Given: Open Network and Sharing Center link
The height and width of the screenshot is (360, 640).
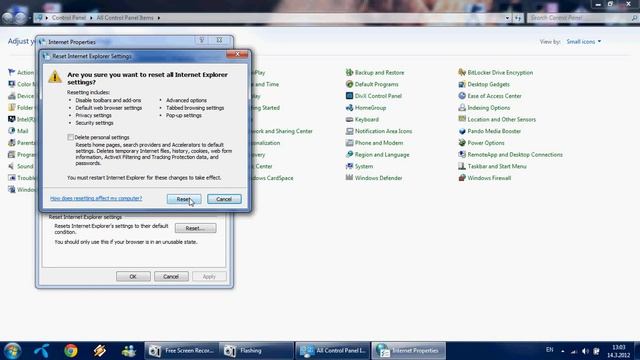Looking at the screenshot, I should (282, 131).
